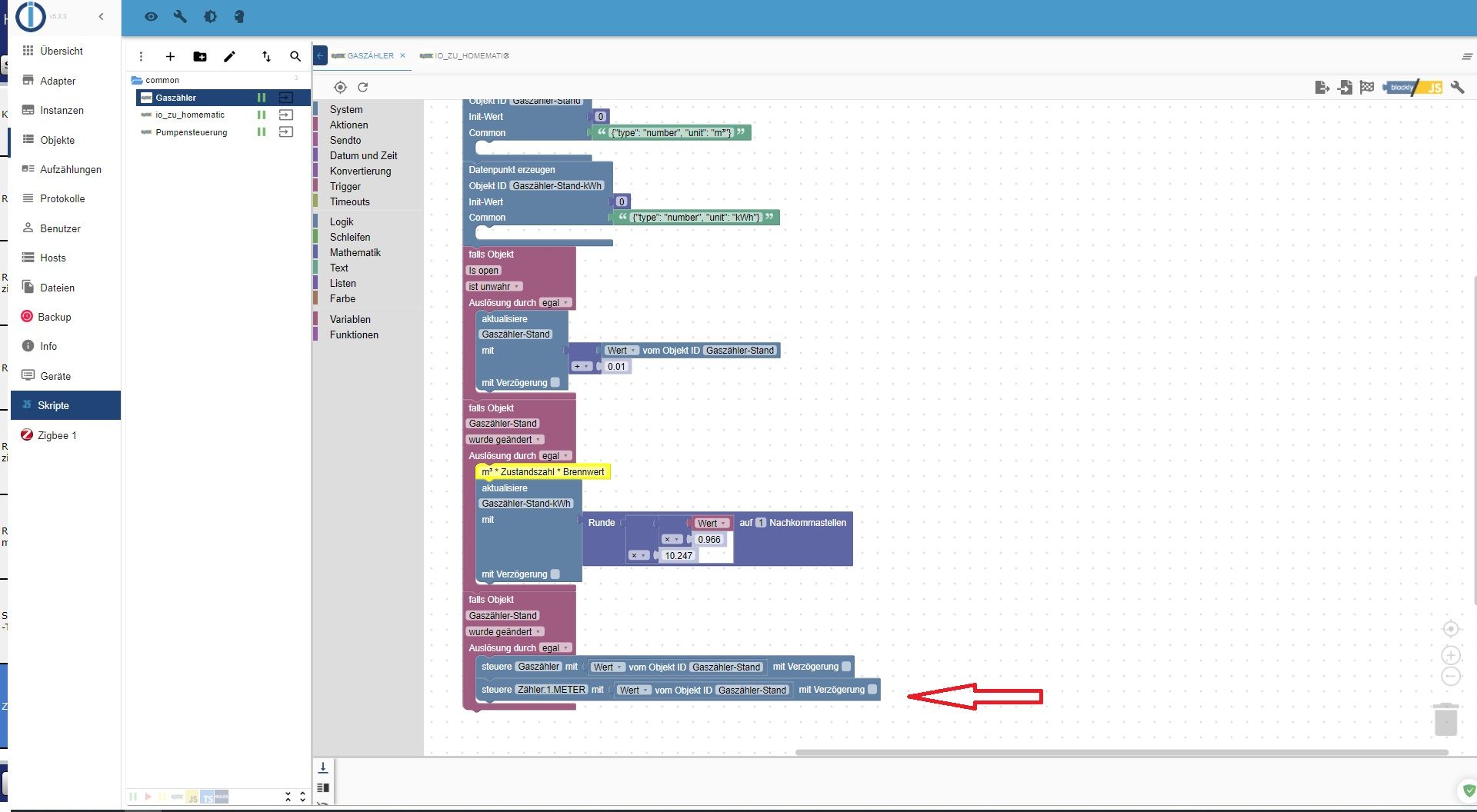Screen dimensions: 1477x812
Task: Open the '+' operator dropdown
Action: coord(582,367)
